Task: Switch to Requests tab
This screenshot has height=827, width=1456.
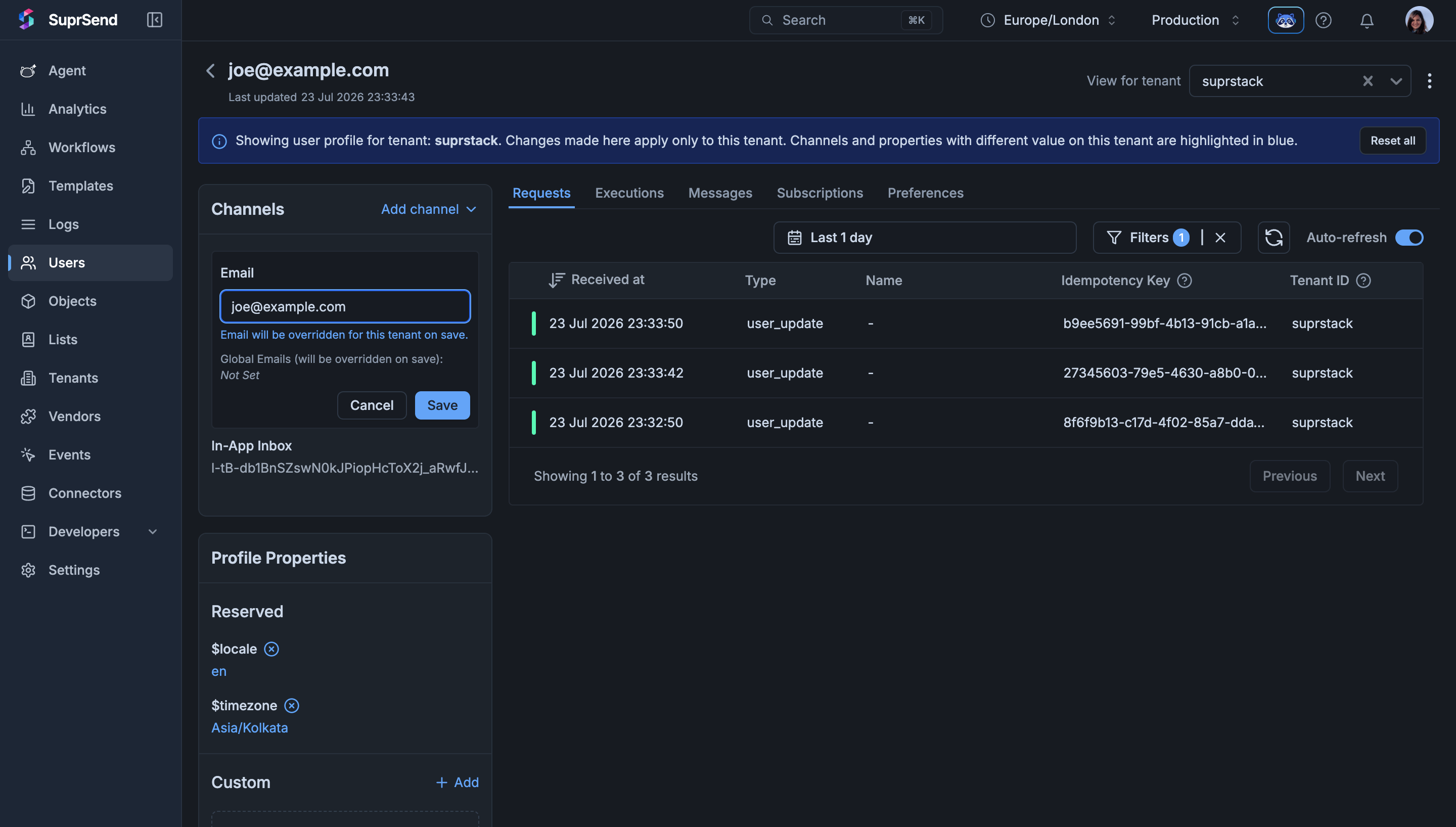Action: (x=541, y=193)
